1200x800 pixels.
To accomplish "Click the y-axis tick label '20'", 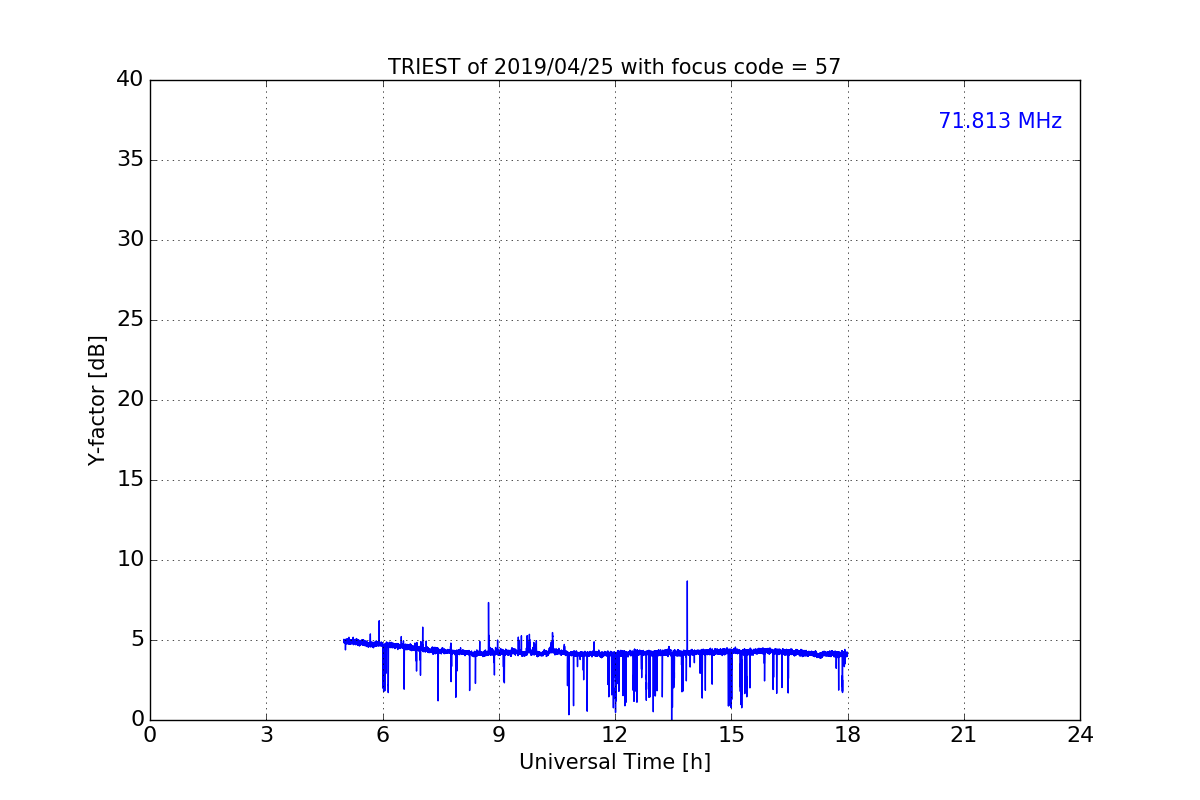I will pos(130,400).
